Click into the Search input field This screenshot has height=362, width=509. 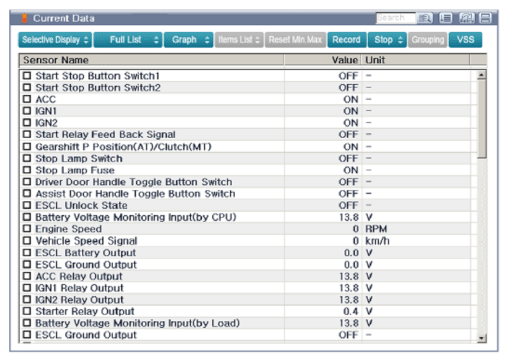tap(396, 18)
